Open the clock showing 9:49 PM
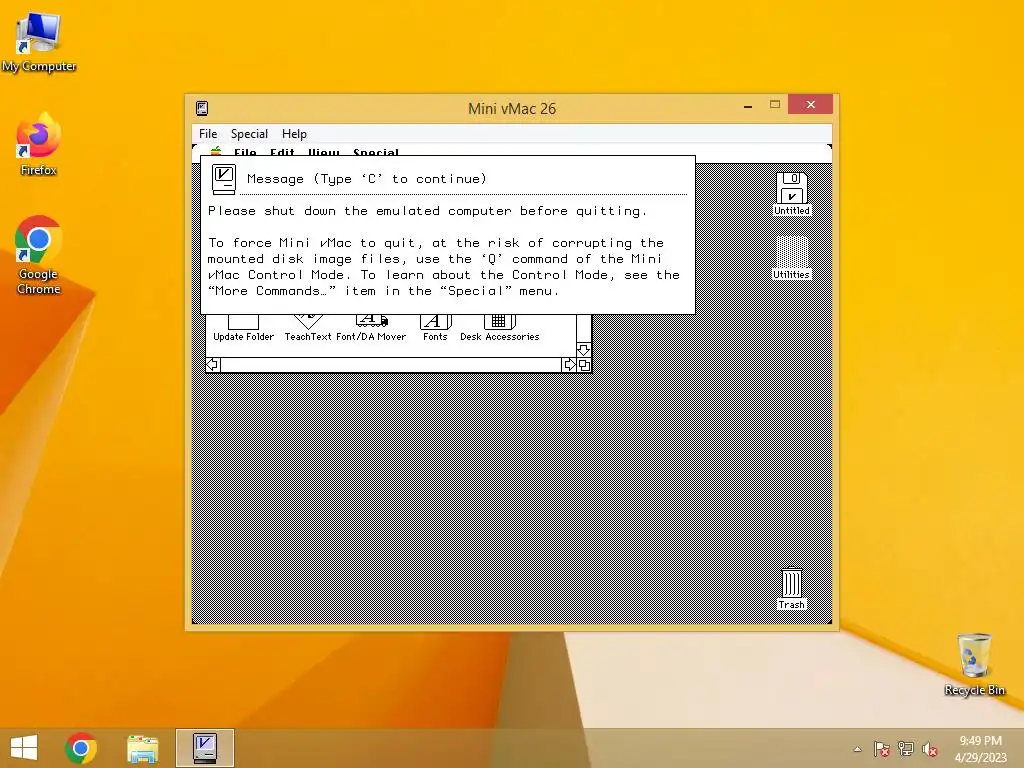 click(980, 749)
